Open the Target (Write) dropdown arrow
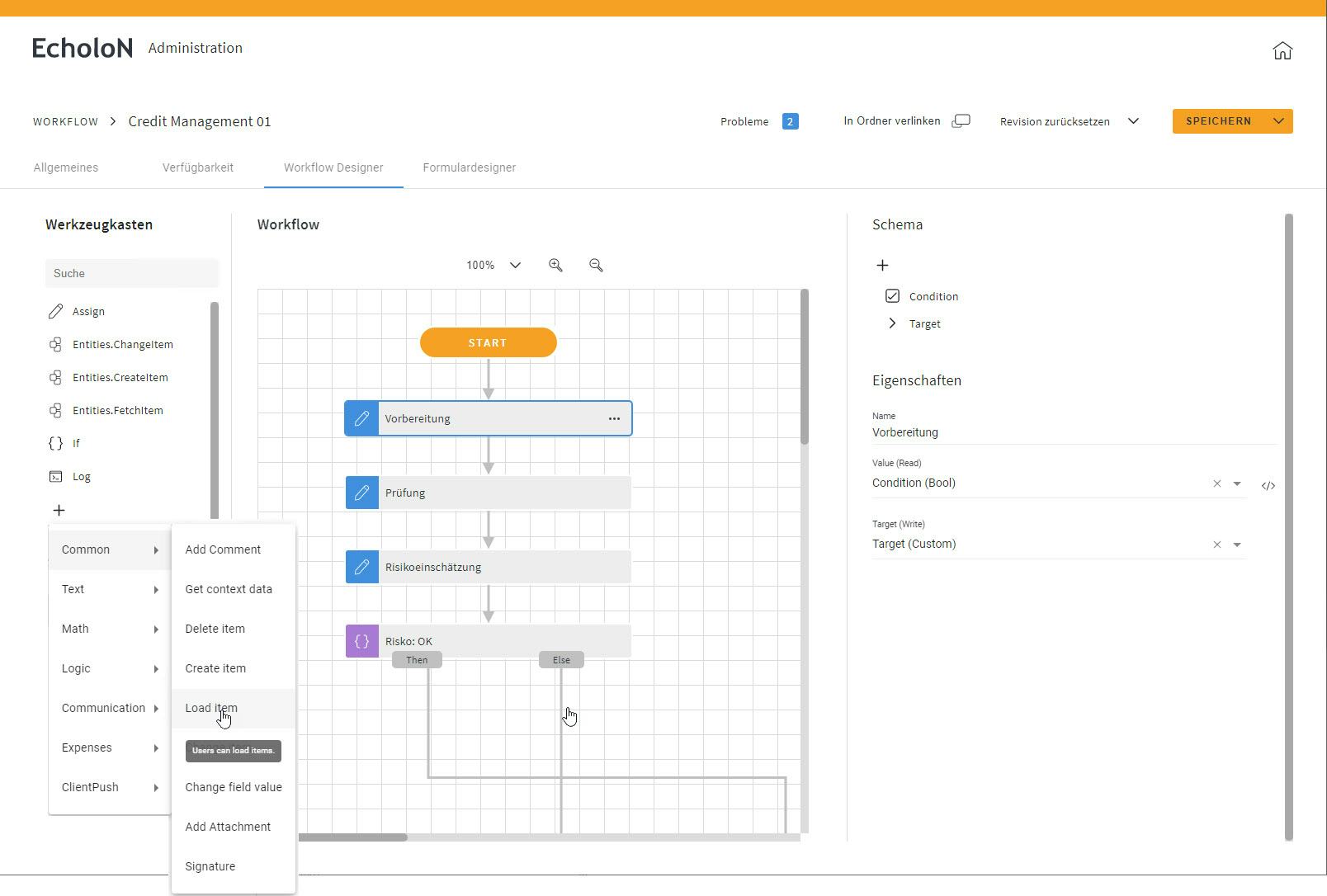This screenshot has height=896, width=1327. [1237, 545]
